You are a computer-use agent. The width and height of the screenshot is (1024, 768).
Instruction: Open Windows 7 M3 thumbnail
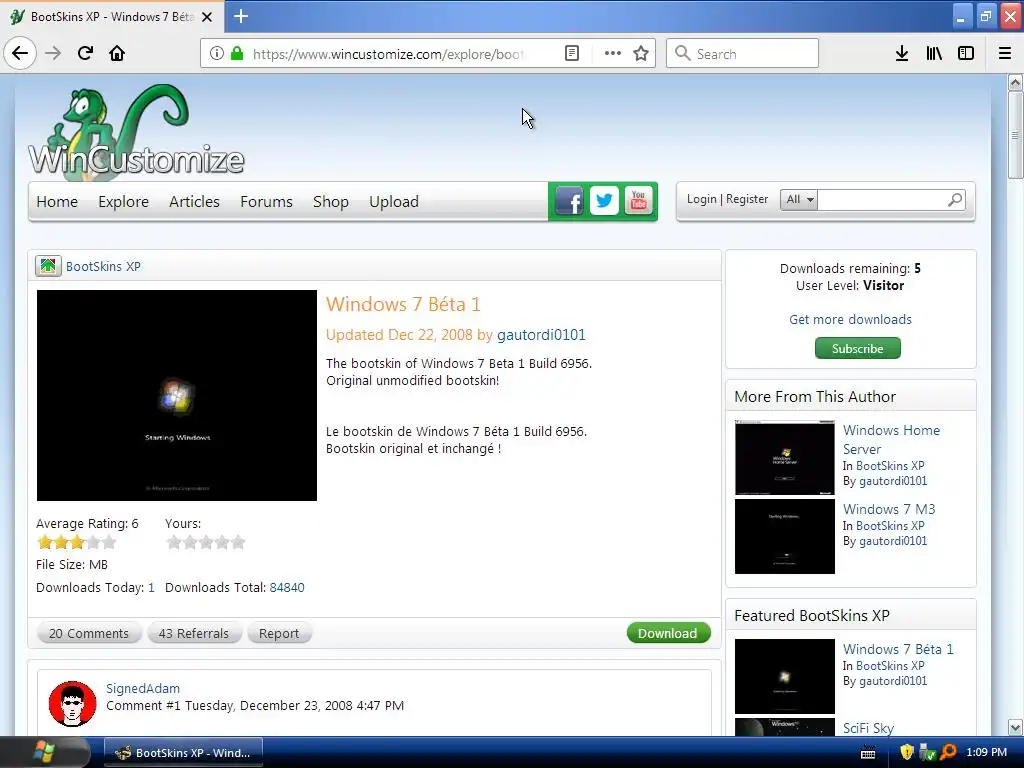[x=785, y=536]
